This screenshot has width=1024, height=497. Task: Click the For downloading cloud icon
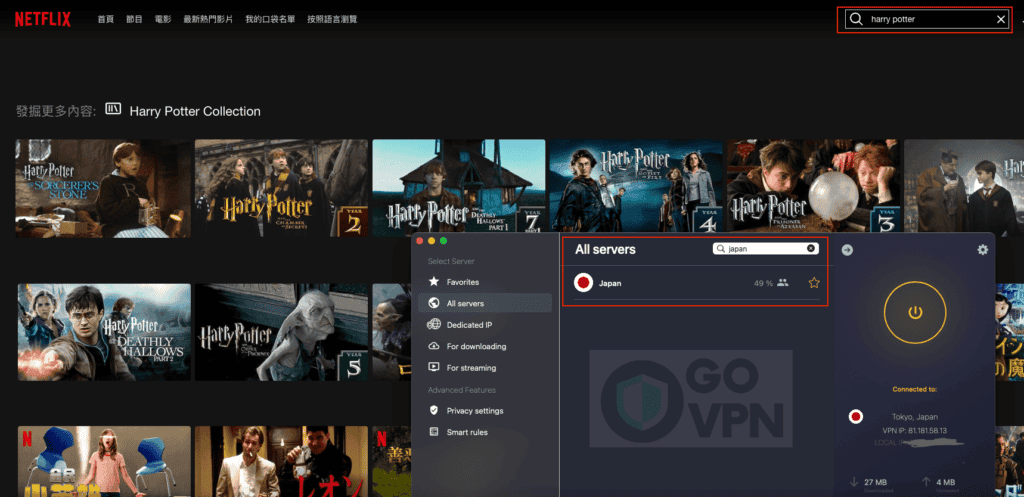coord(434,346)
